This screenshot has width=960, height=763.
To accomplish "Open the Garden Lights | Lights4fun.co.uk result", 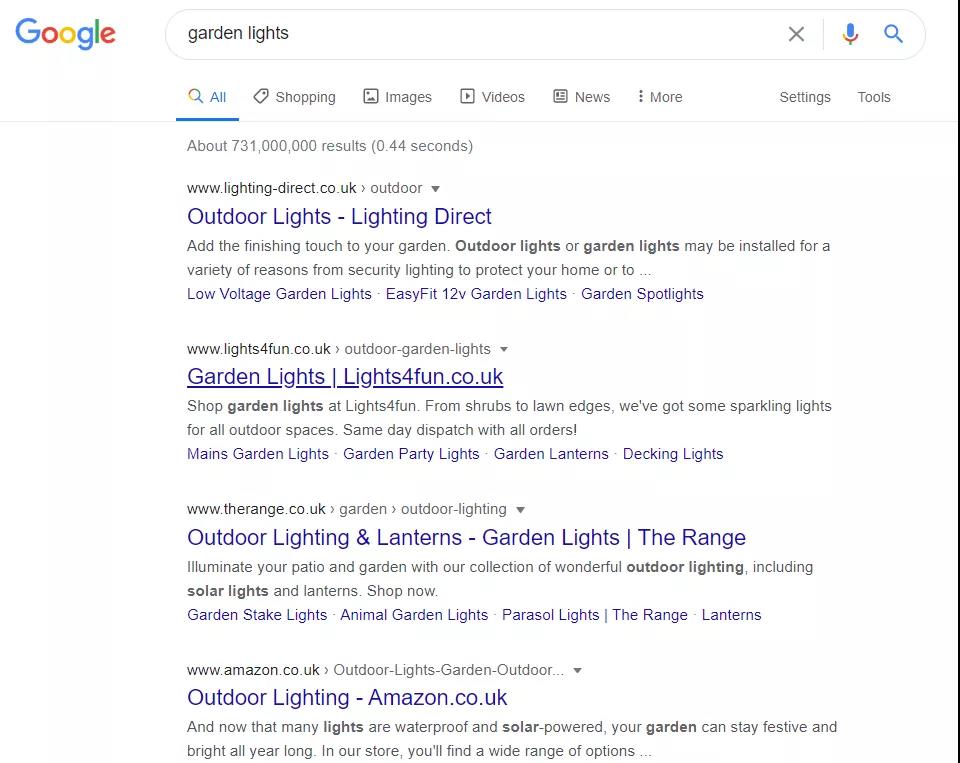I will pos(345,377).
